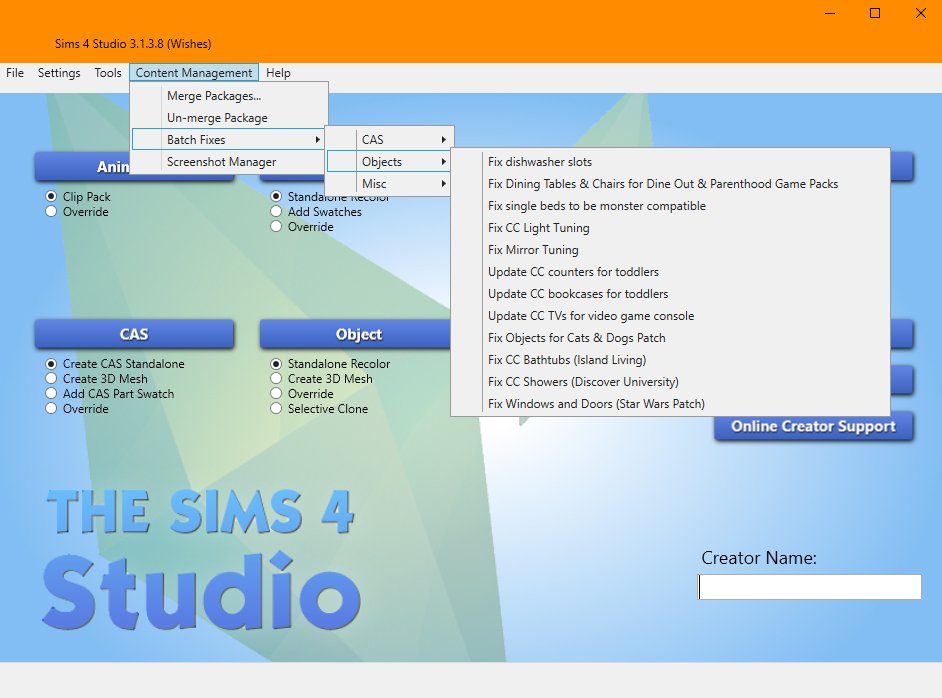Image resolution: width=942 pixels, height=698 pixels.
Task: Choose Fix CC Light Tuning
Action: (538, 228)
